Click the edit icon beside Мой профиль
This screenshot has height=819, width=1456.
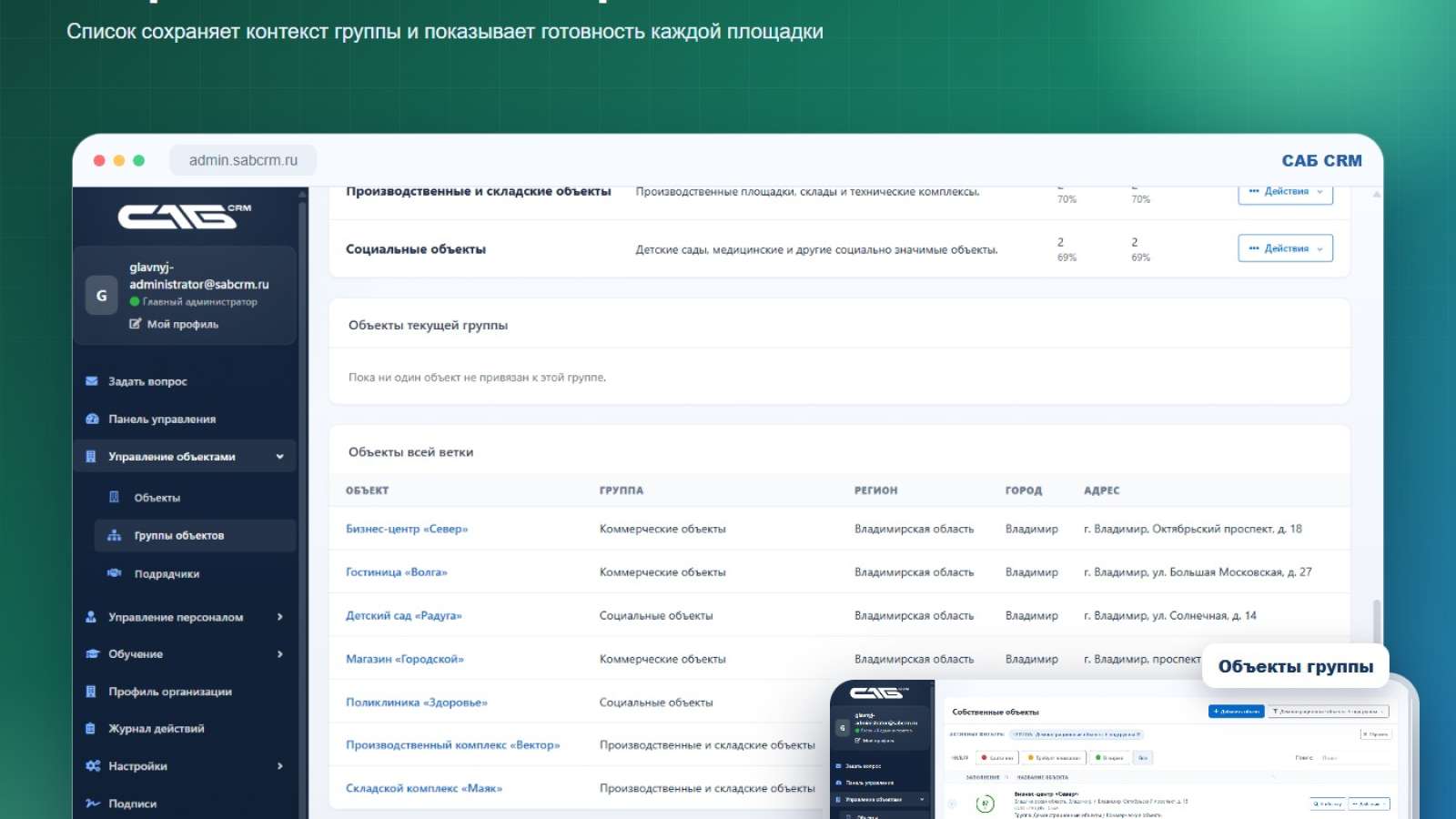click(136, 324)
